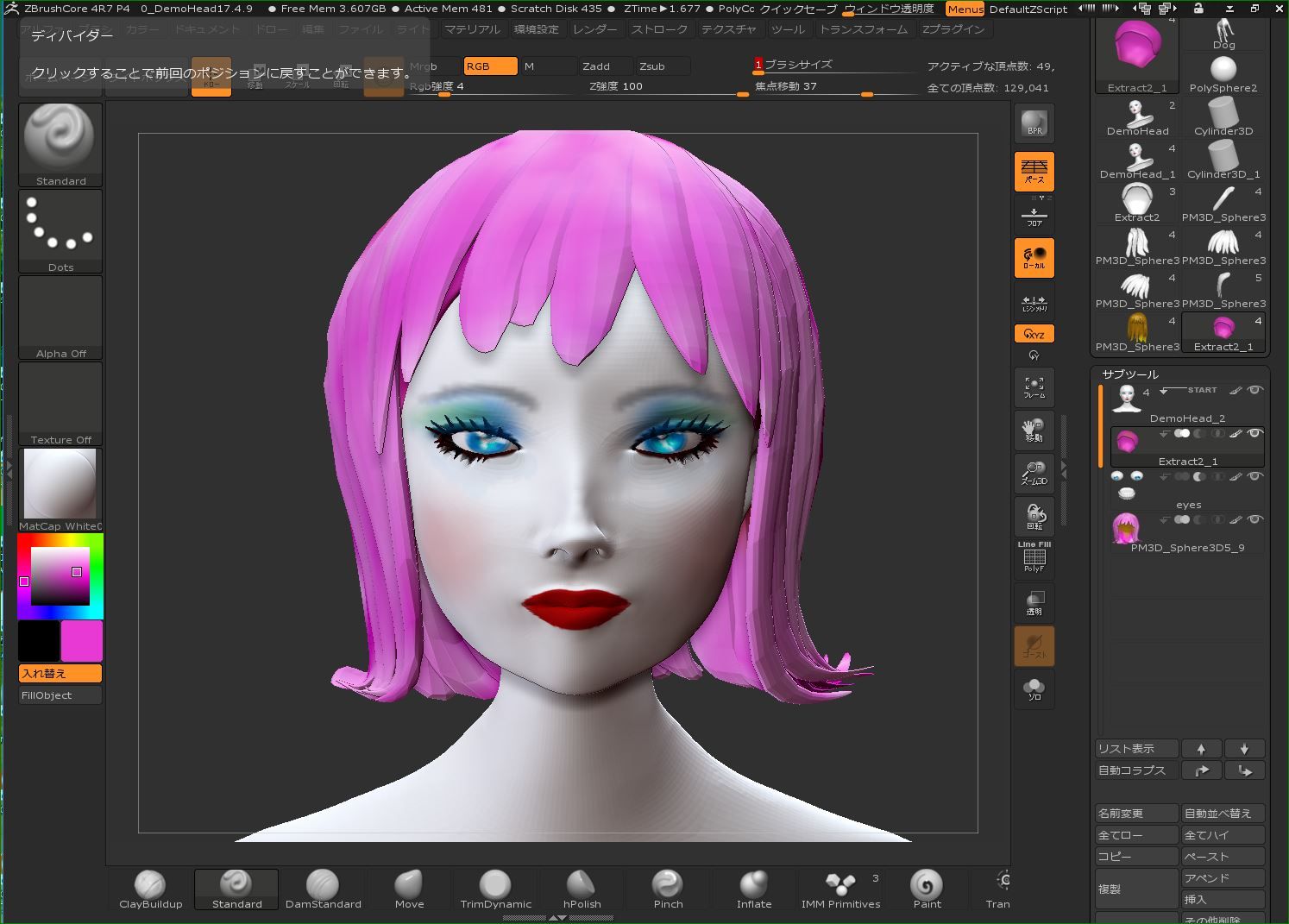Choose the DamStandard brush
This screenshot has height=924, width=1289.
(x=323, y=890)
